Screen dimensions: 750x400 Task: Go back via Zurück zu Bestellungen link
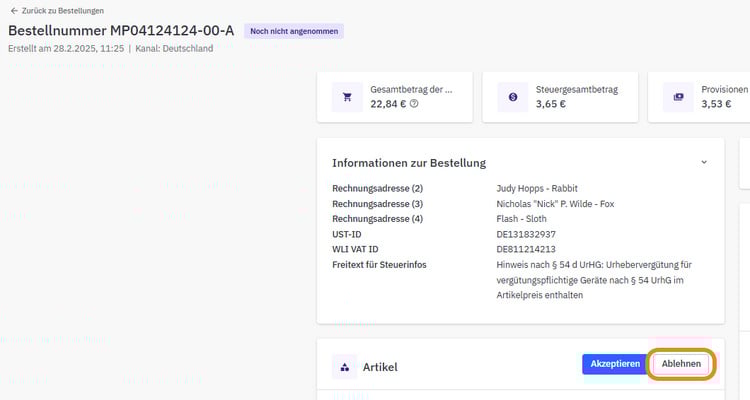(57, 11)
